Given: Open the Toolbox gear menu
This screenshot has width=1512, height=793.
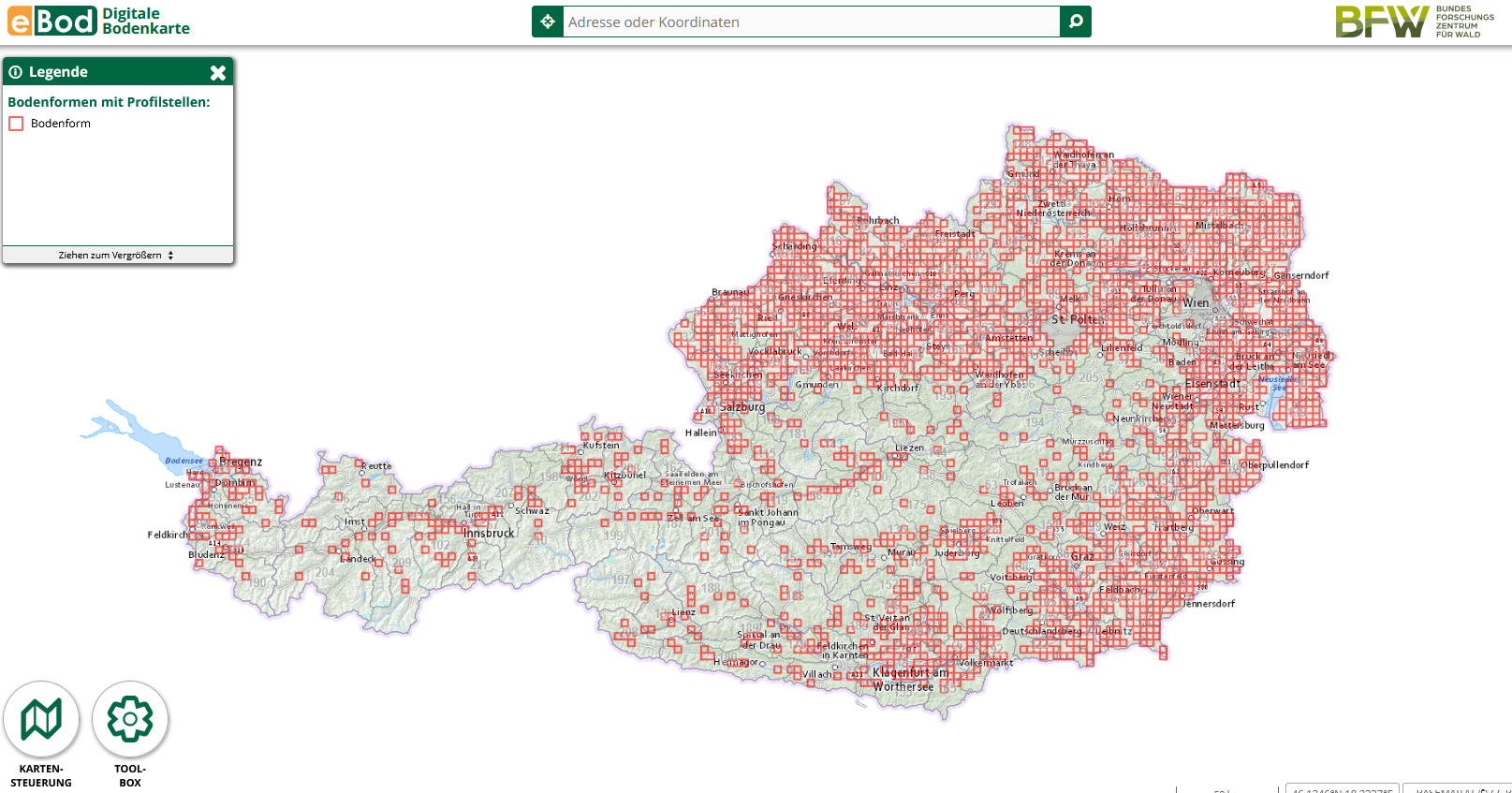Looking at the screenshot, I should [x=130, y=719].
